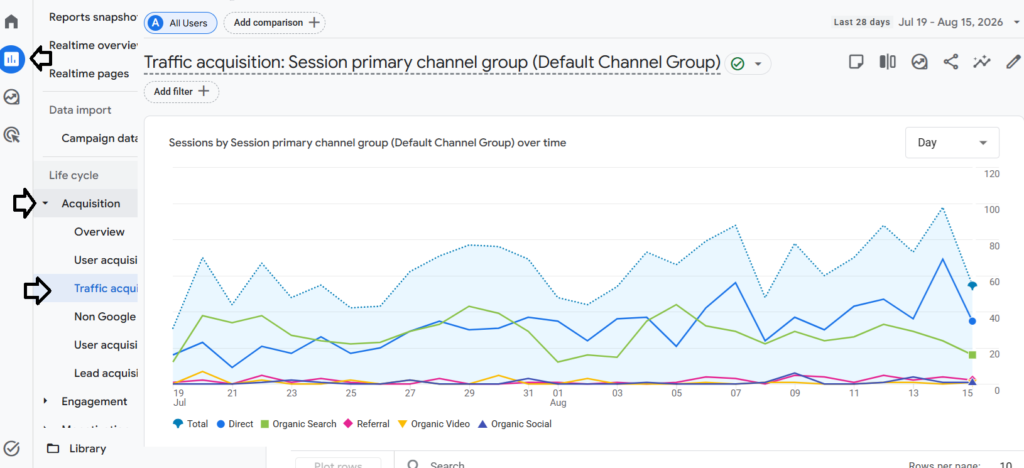
Task: Open the Insights sparkline icon
Action: 982,62
